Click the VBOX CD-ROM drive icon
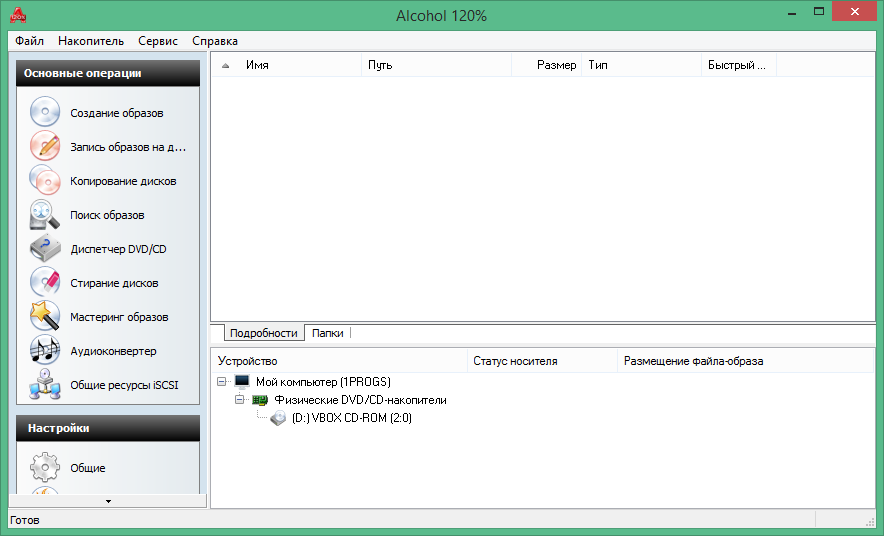Image resolution: width=884 pixels, height=536 pixels. click(278, 418)
